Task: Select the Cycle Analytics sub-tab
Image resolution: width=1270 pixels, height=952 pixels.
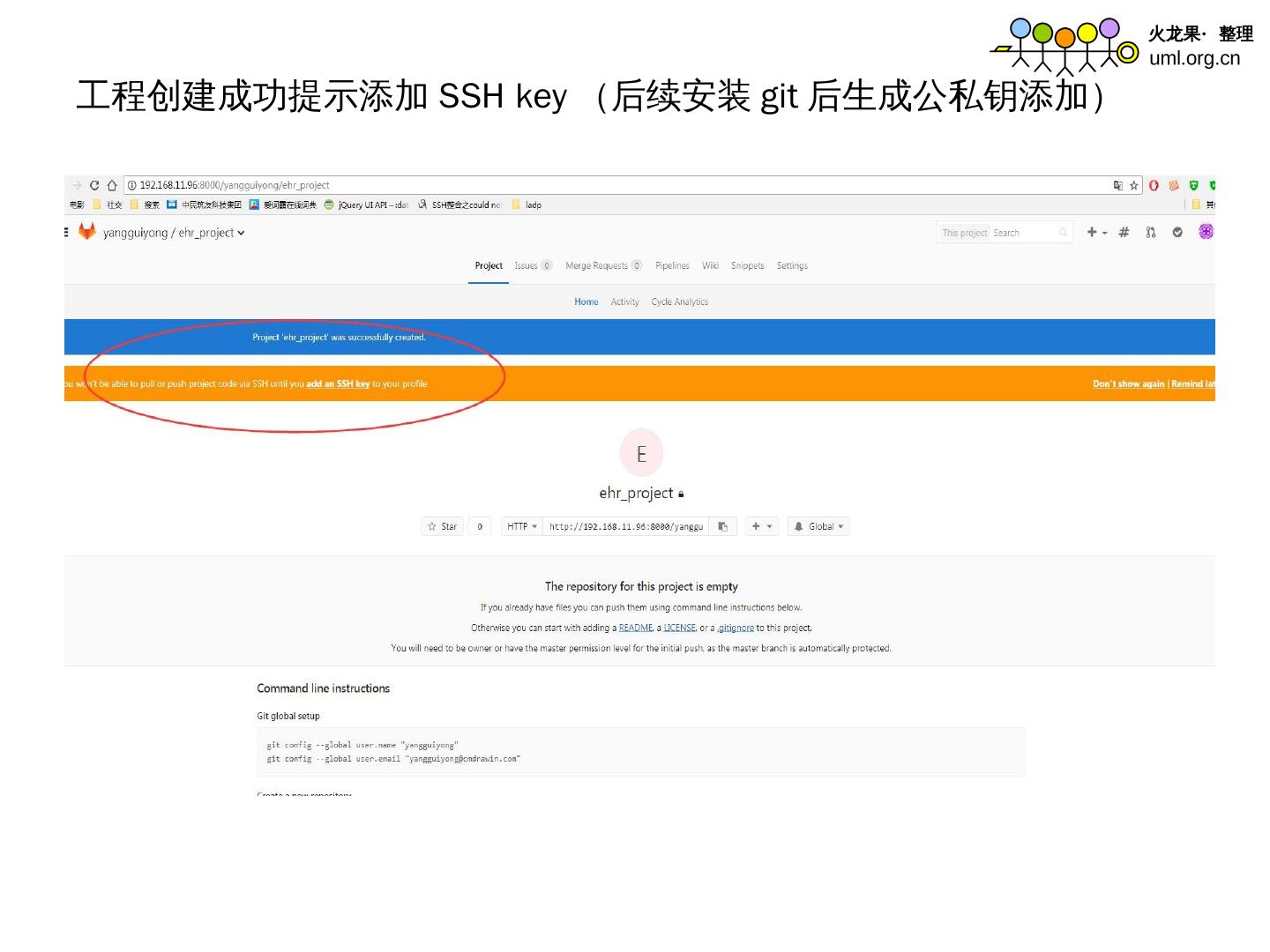Action: 680,301
